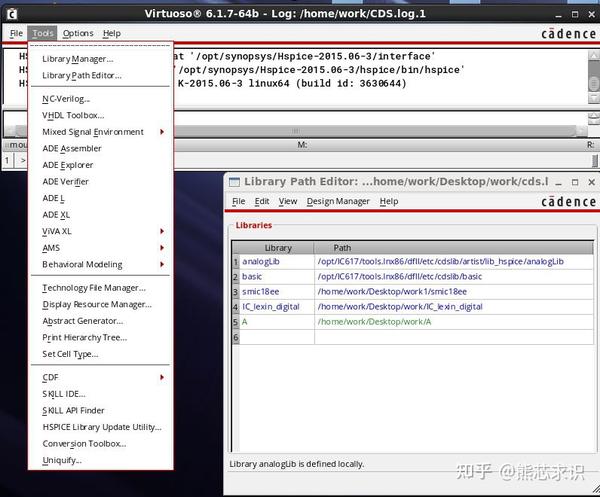Select the smic18ee library row

pos(412,292)
